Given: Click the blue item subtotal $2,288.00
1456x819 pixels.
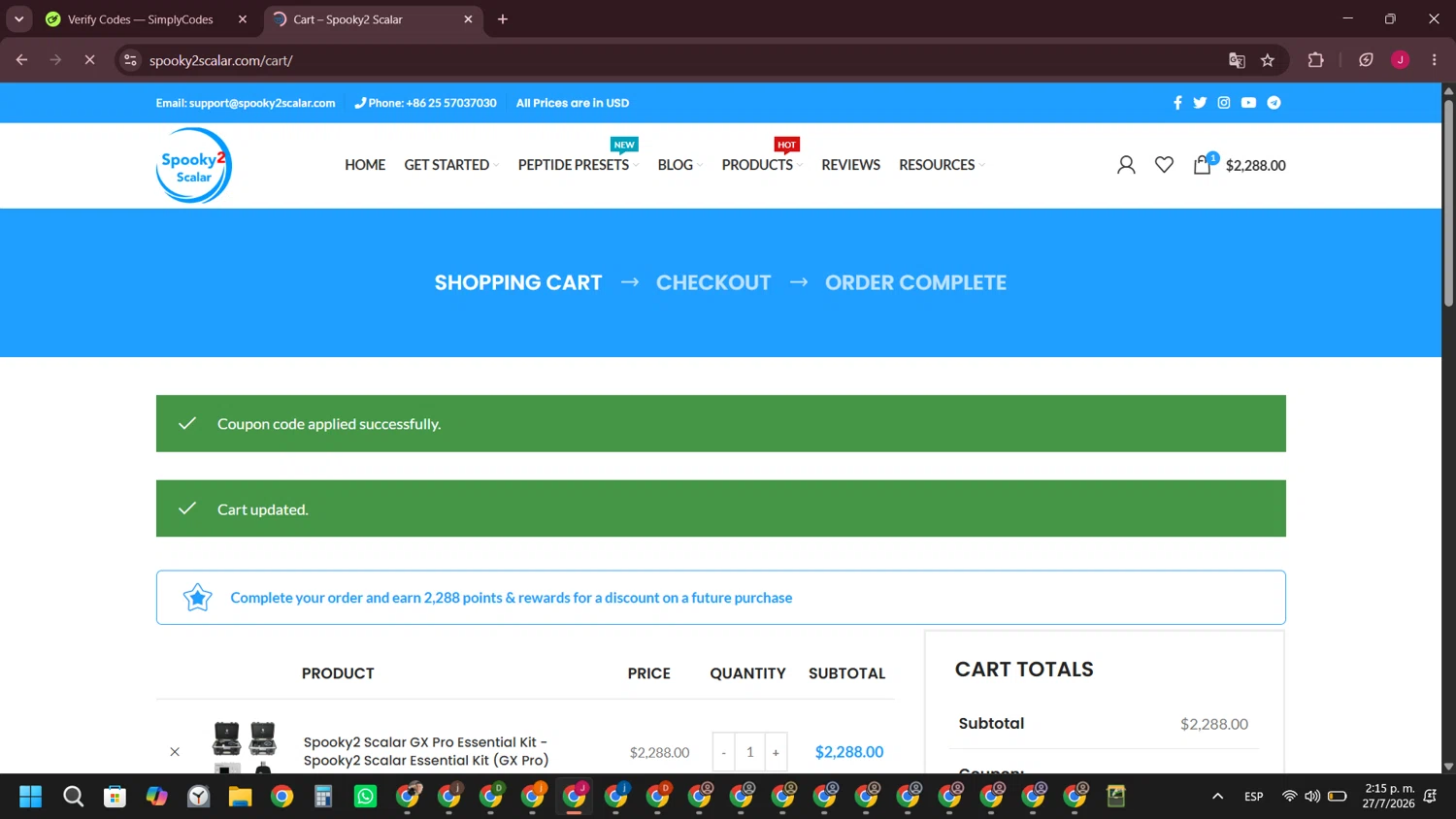Looking at the screenshot, I should coord(849,752).
